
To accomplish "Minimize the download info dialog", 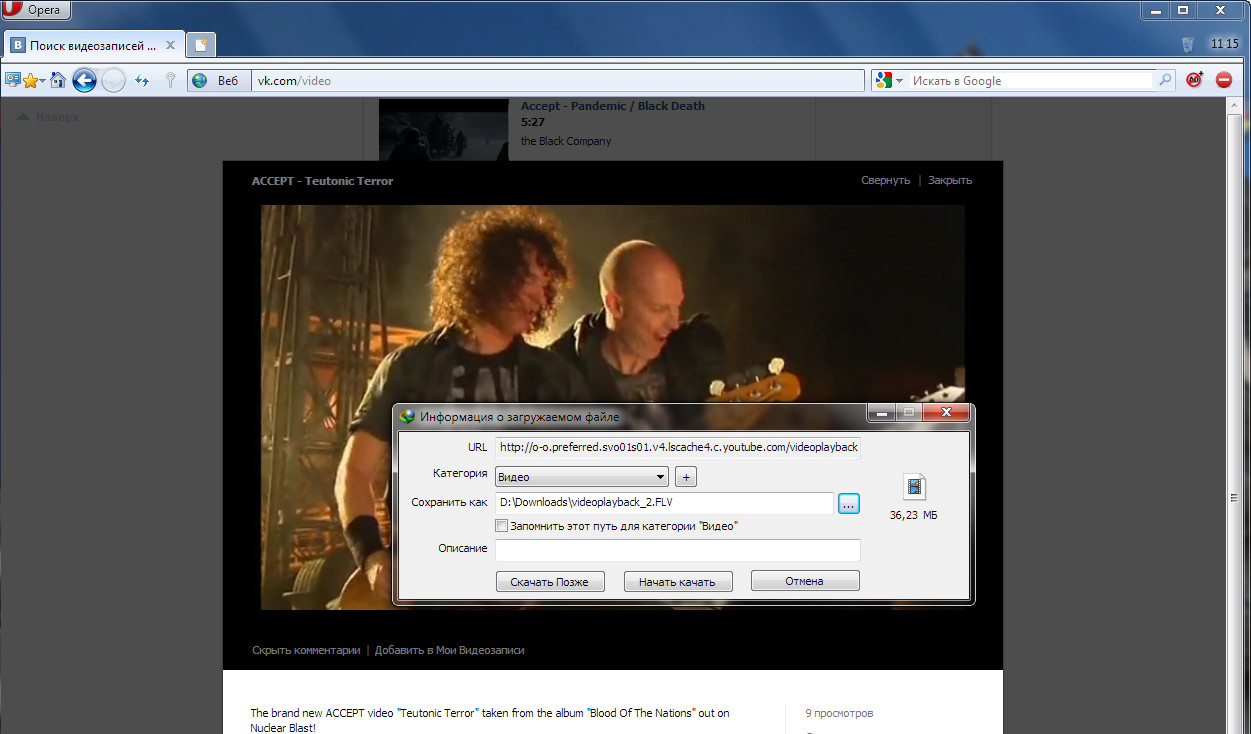I will [881, 412].
